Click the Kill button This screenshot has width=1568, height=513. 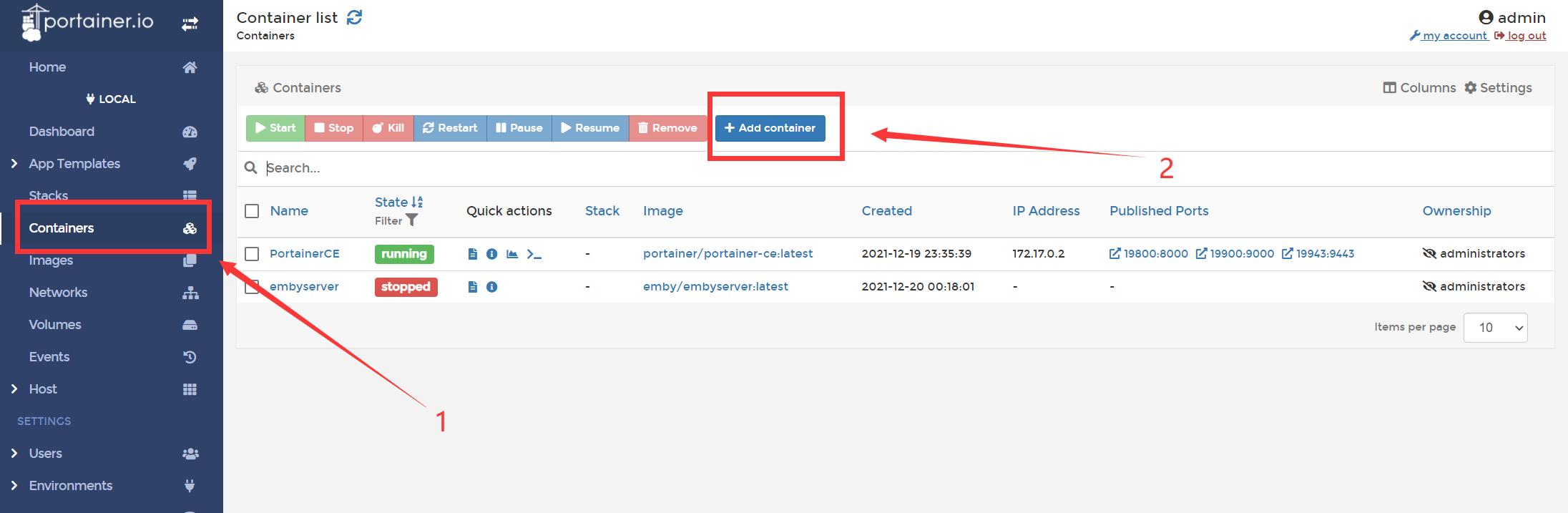(388, 128)
